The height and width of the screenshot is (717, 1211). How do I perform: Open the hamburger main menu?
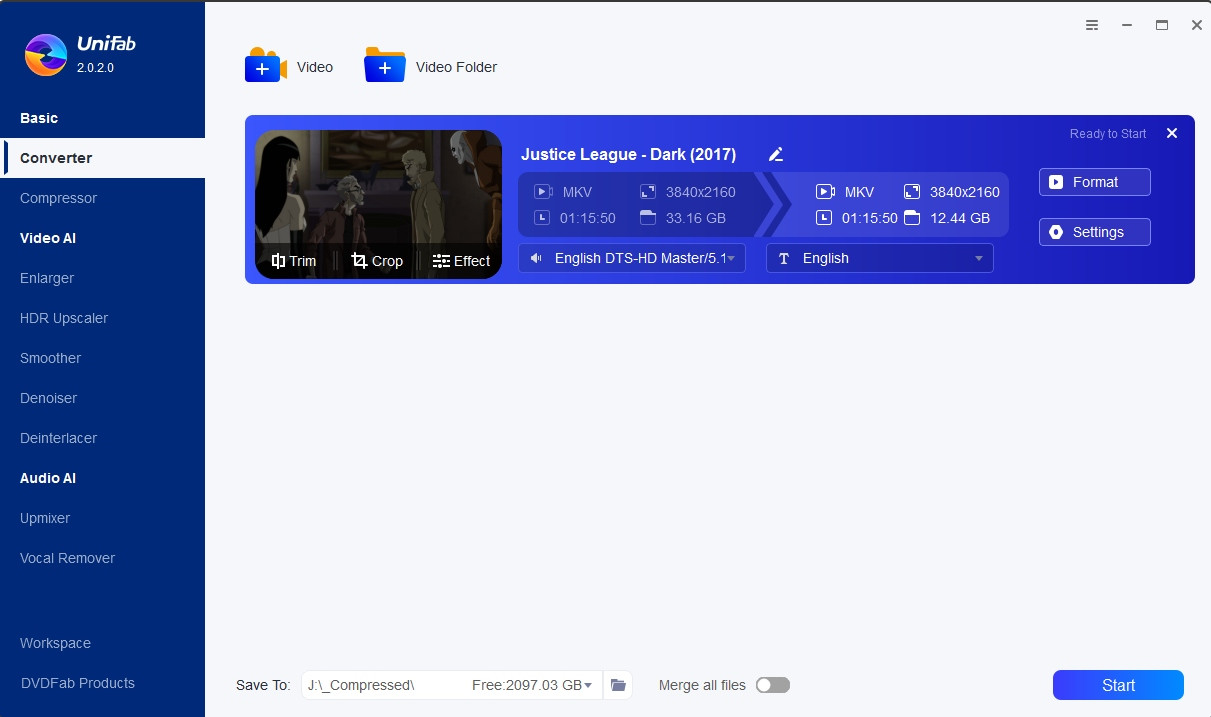pyautogui.click(x=1092, y=25)
